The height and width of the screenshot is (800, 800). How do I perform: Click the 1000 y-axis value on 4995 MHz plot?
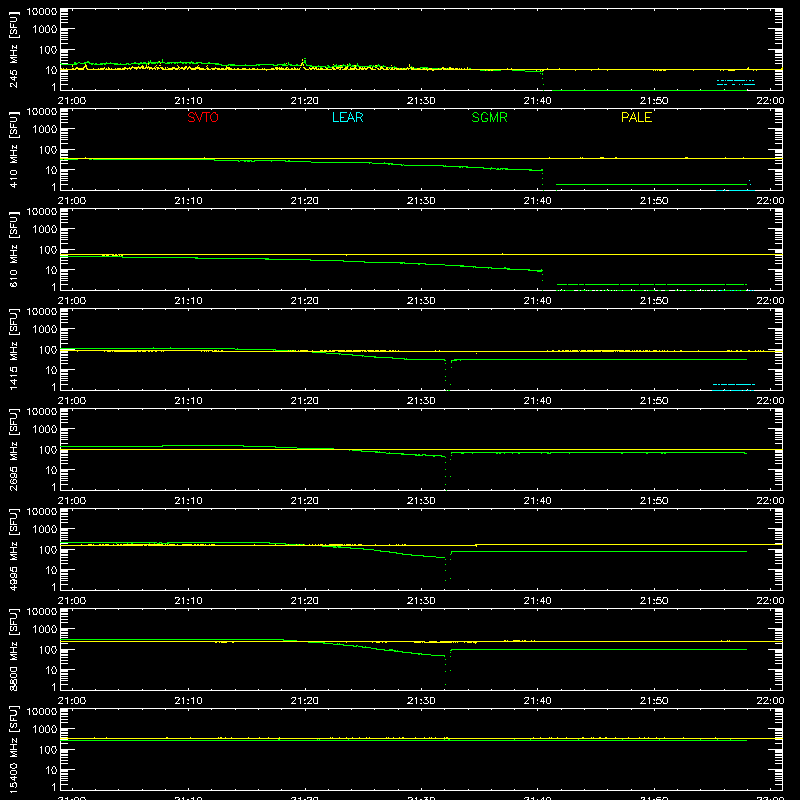click(x=45, y=530)
